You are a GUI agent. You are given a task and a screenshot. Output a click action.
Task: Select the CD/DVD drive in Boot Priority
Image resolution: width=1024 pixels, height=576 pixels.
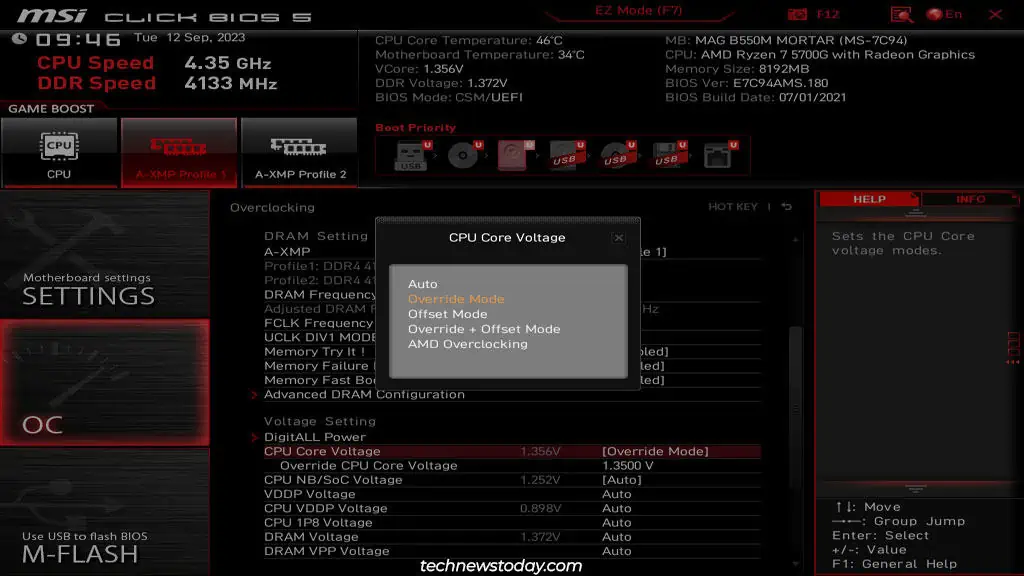point(462,155)
